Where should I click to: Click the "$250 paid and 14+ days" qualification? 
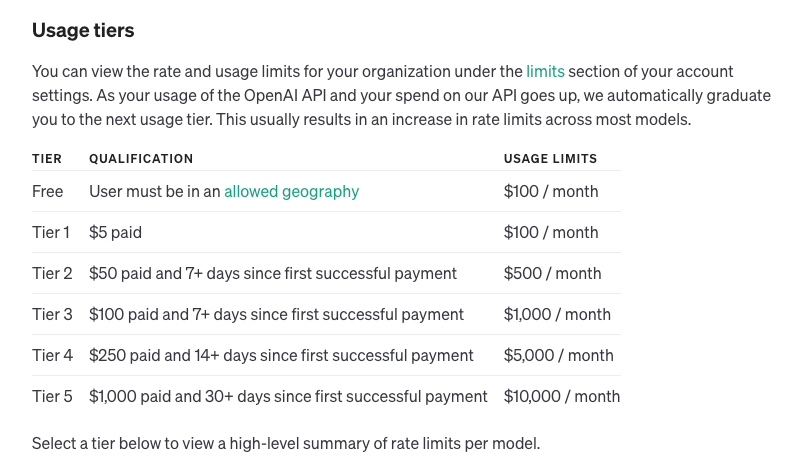coord(281,355)
